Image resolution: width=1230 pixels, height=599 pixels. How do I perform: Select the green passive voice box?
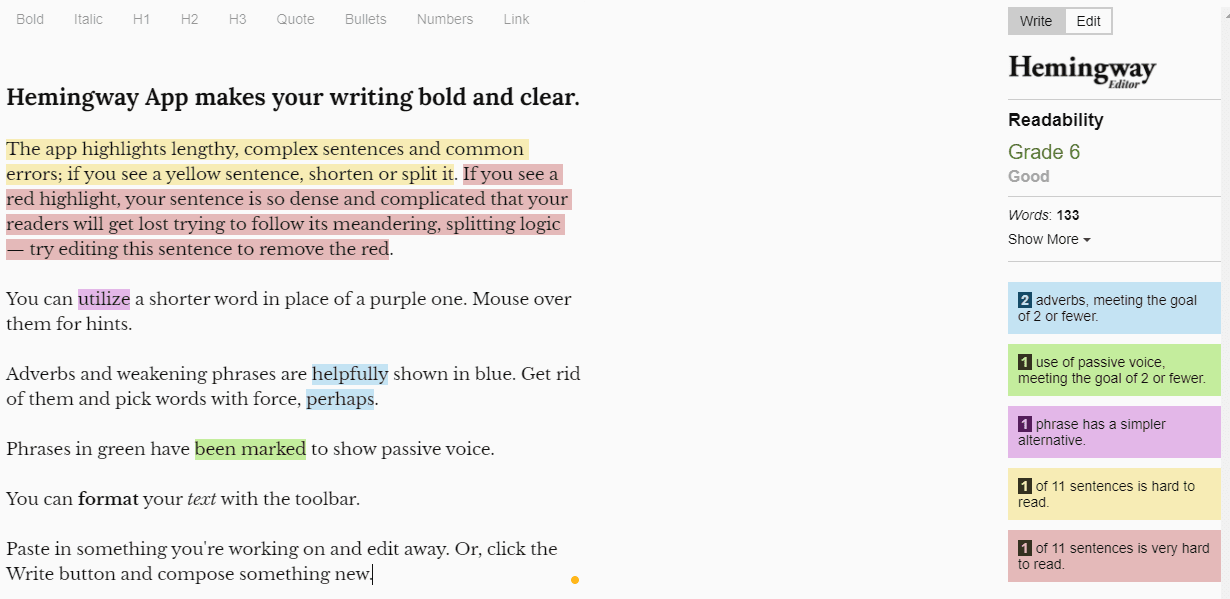(1114, 370)
